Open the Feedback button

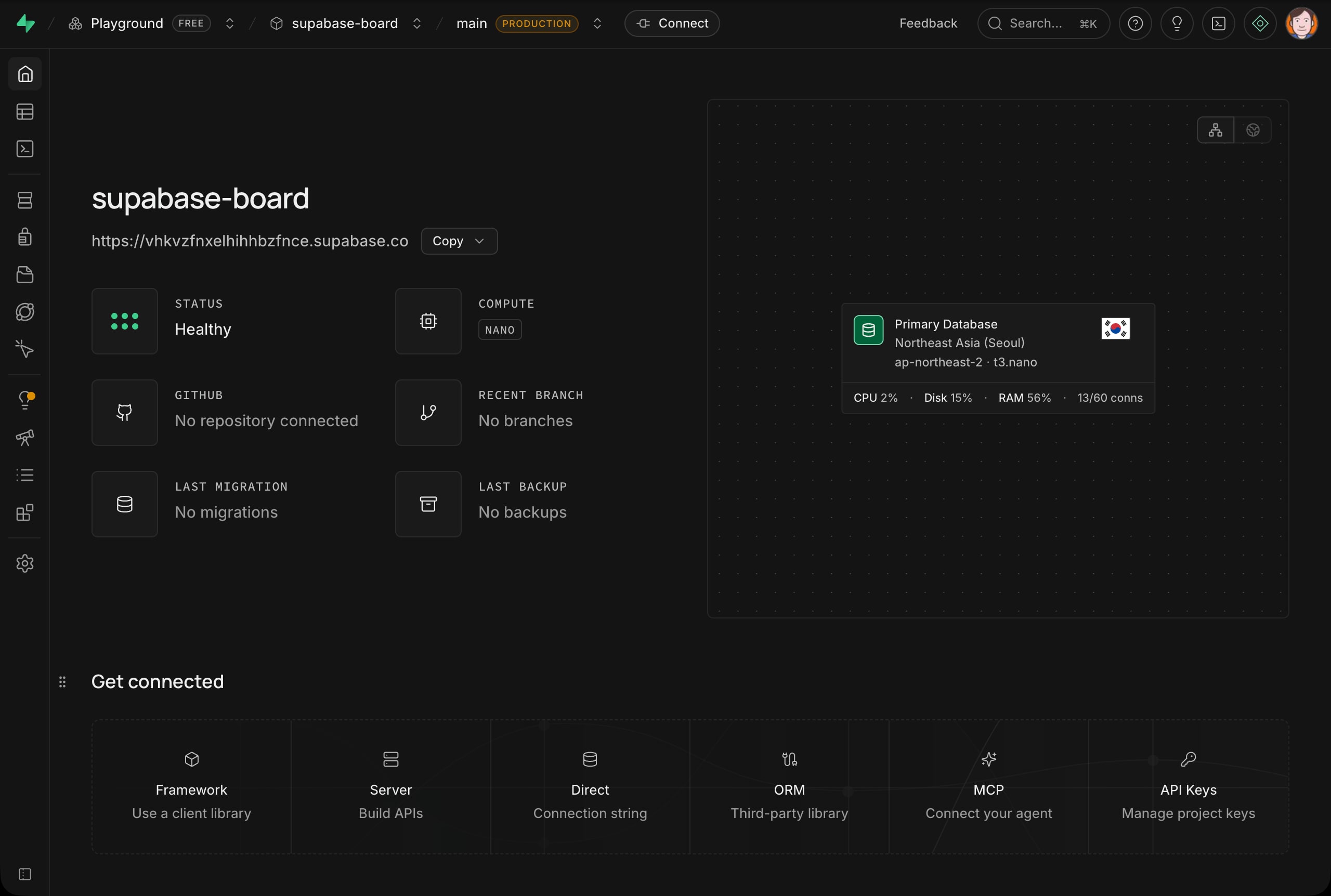tap(928, 23)
